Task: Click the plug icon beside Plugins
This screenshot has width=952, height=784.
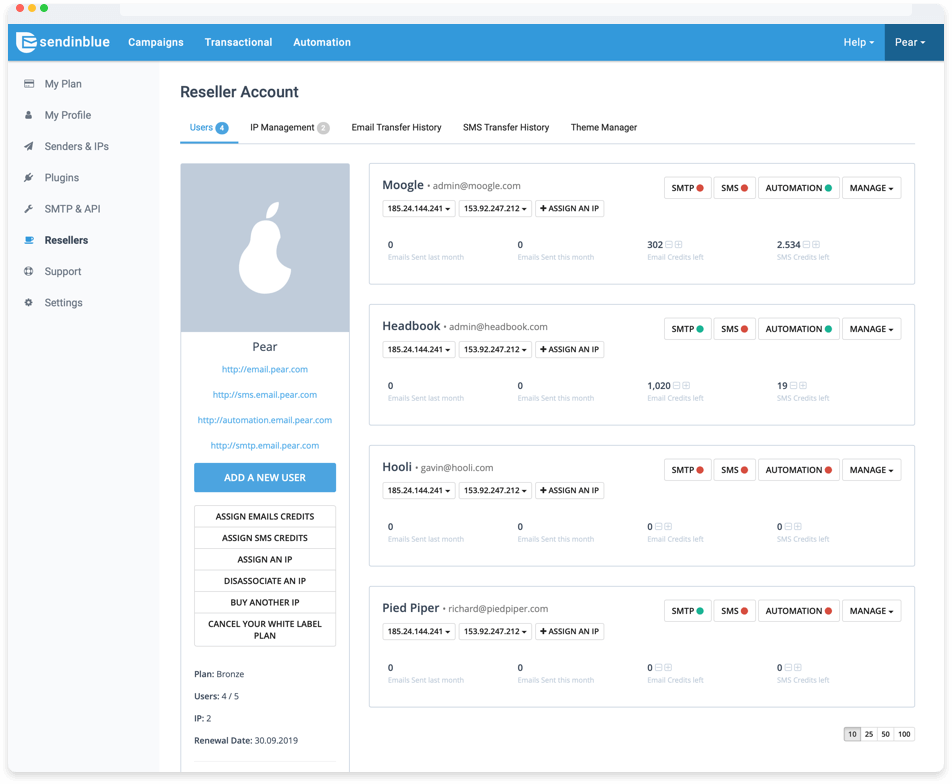Action: 29,177
